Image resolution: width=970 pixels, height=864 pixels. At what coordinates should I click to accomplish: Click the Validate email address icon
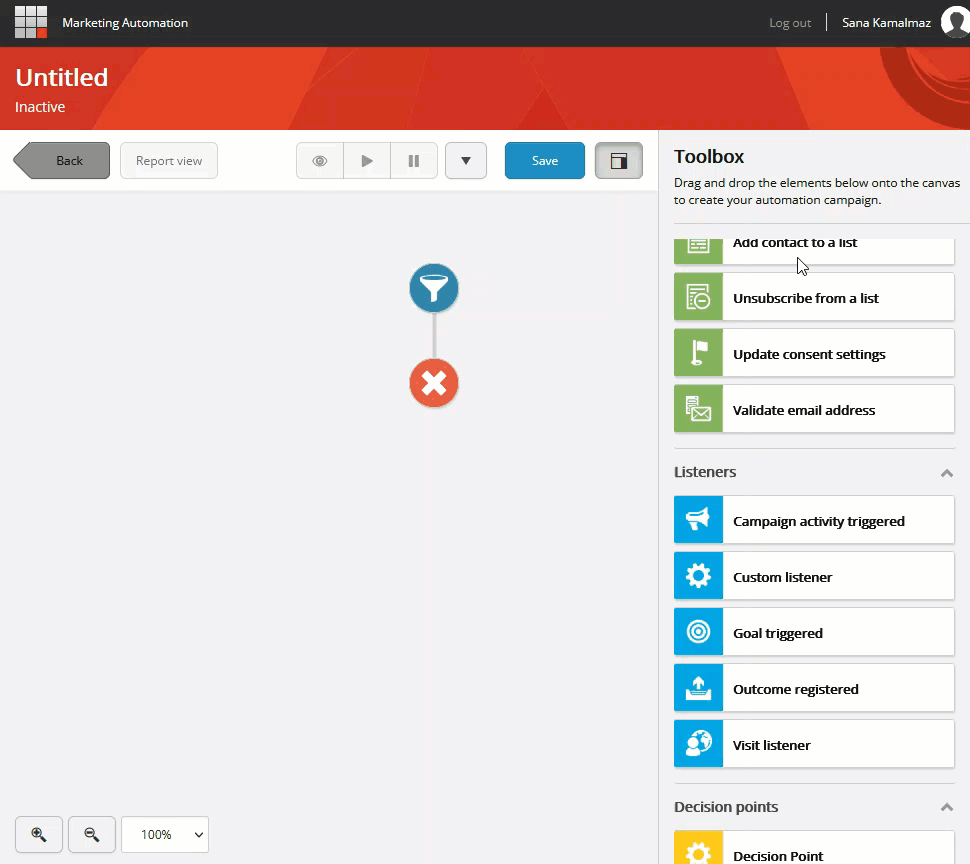pos(698,409)
